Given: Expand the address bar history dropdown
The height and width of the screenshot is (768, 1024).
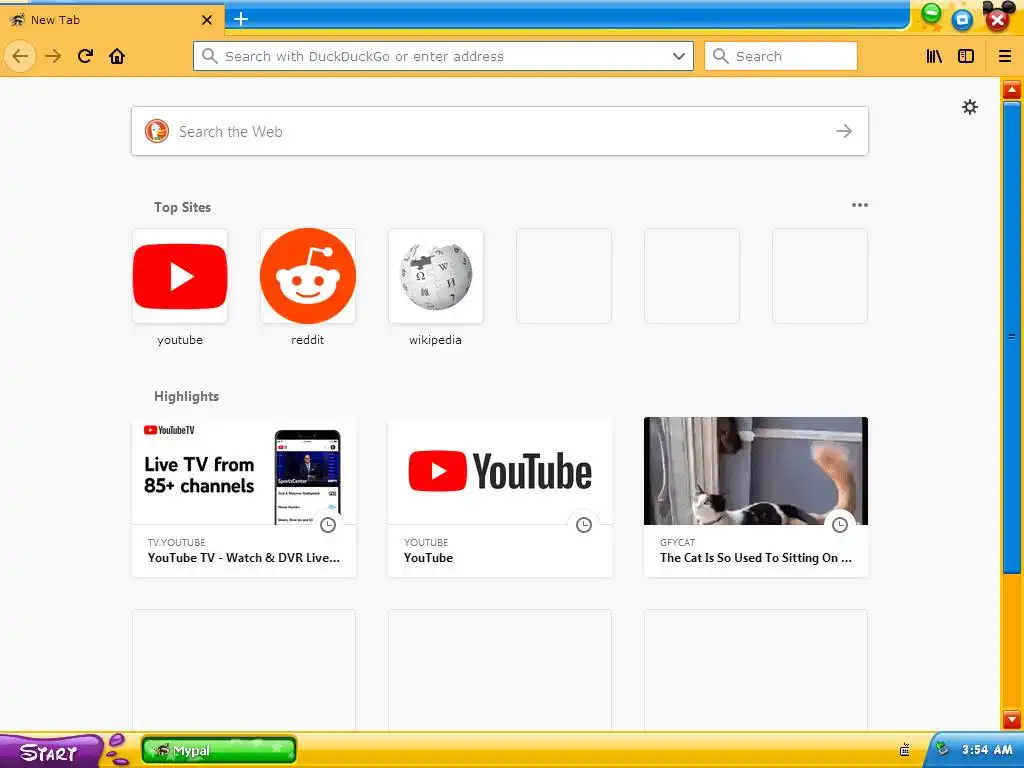Looking at the screenshot, I should pyautogui.click(x=679, y=56).
